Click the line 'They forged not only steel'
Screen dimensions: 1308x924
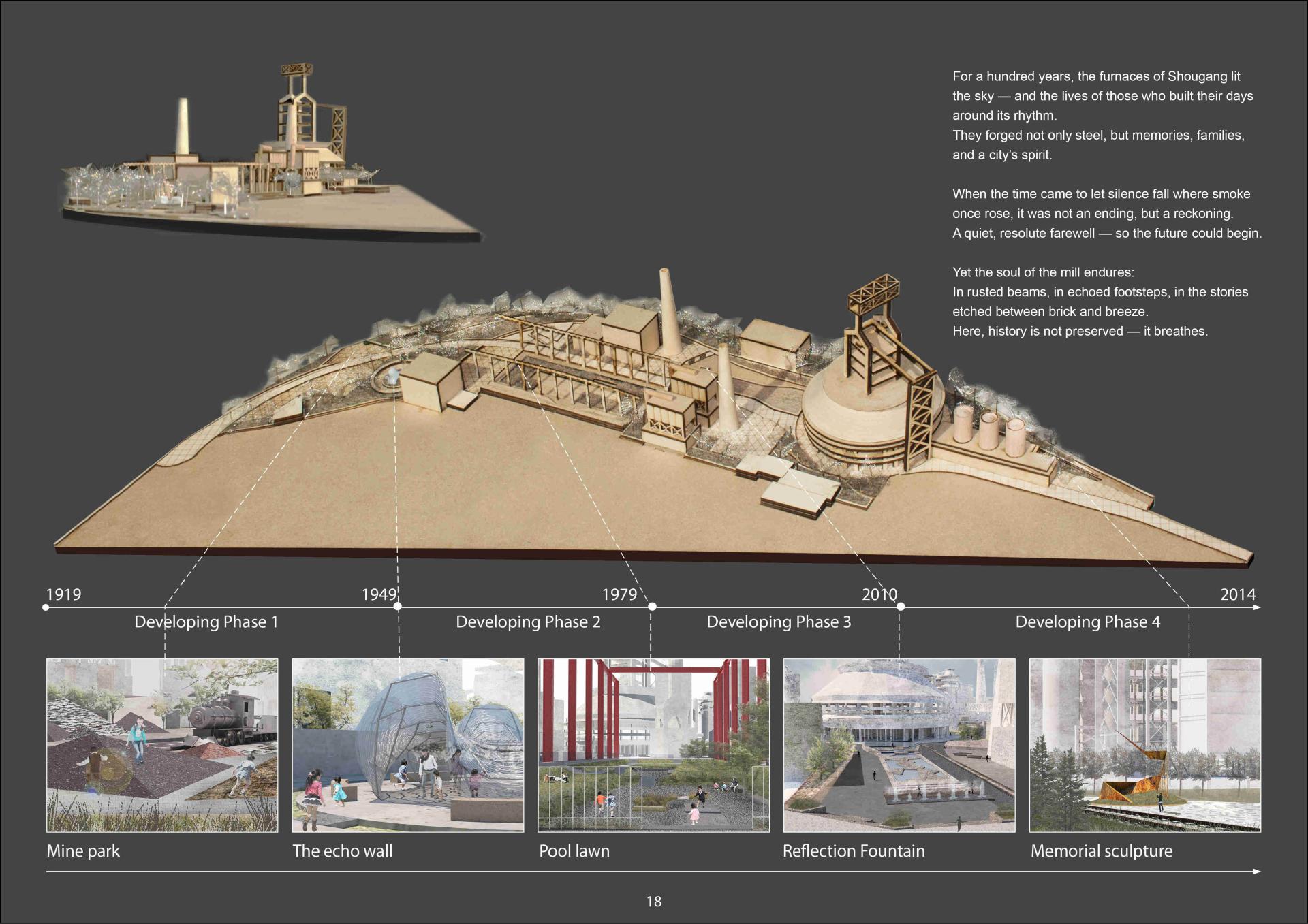click(x=1098, y=135)
